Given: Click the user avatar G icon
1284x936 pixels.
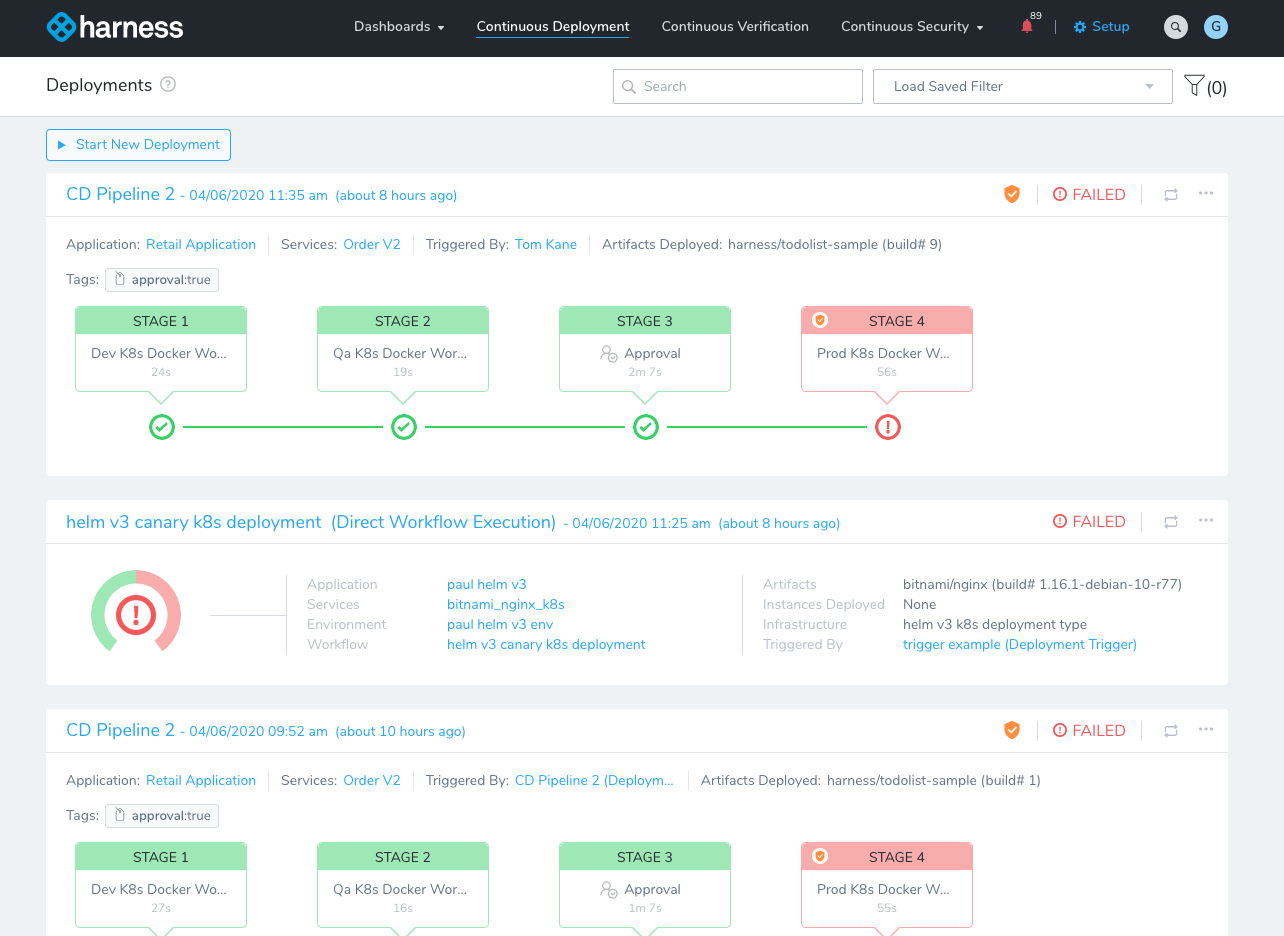Looking at the screenshot, I should pos(1215,27).
